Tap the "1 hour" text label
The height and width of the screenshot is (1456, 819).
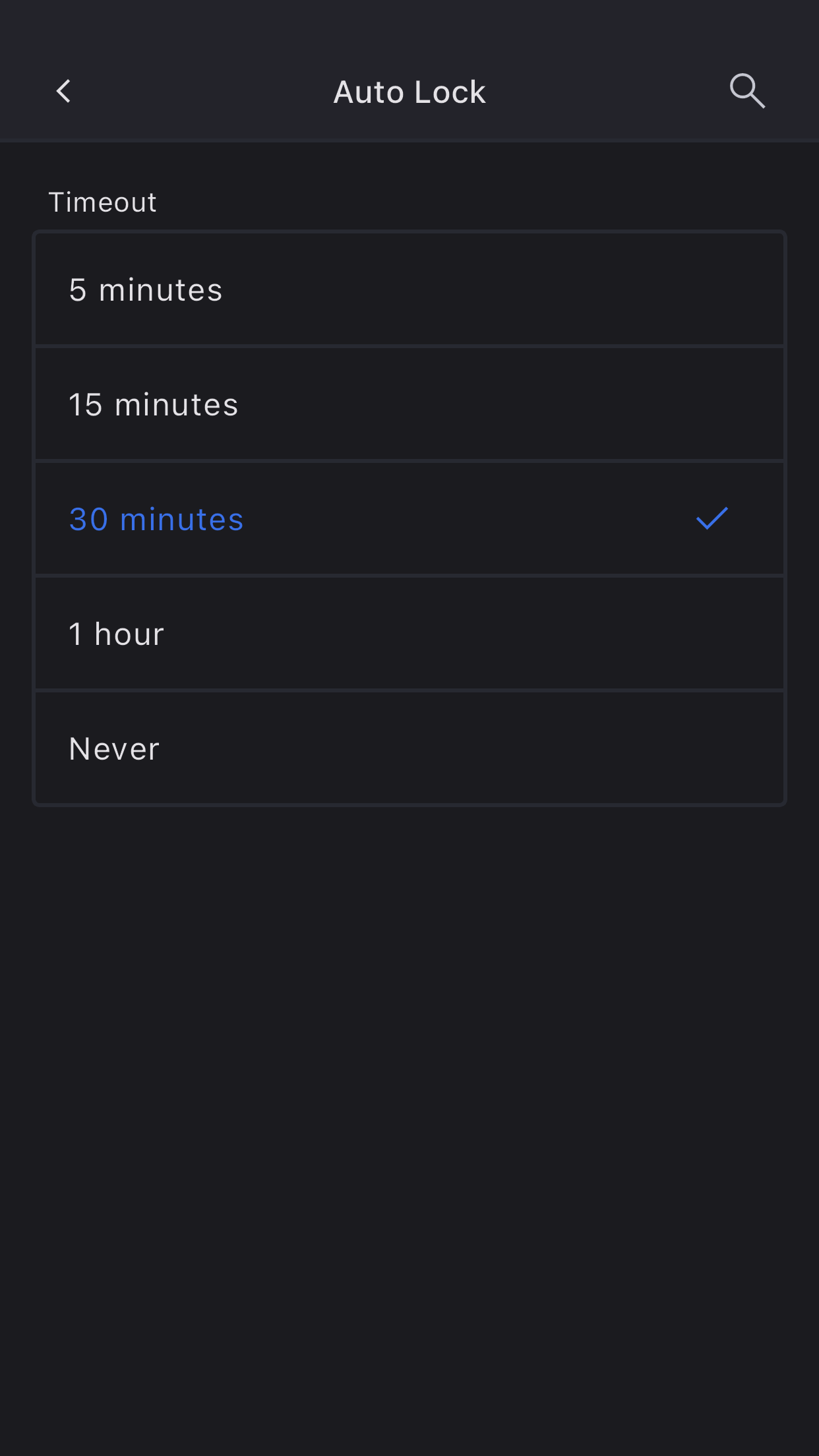(117, 634)
